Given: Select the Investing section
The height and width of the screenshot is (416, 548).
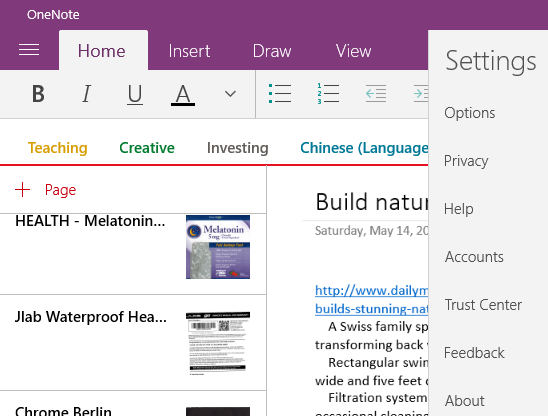Looking at the screenshot, I should [x=238, y=148].
